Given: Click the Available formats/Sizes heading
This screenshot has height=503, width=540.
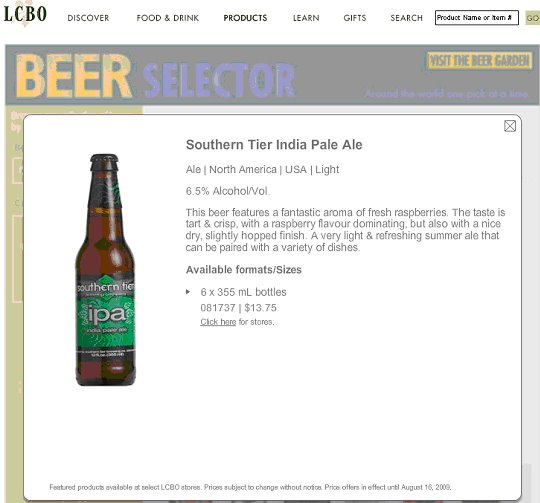Looking at the screenshot, I should point(244,270).
